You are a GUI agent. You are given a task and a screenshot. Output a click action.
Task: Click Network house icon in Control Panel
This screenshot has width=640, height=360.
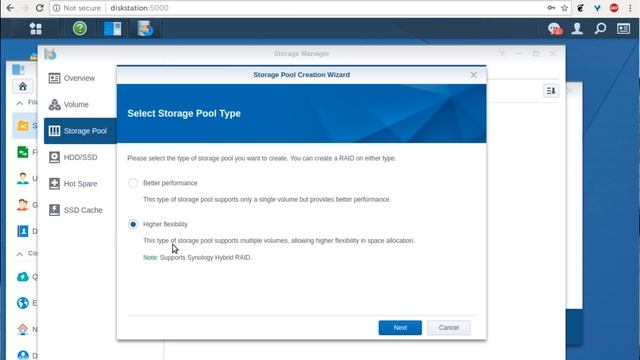click(x=23, y=329)
